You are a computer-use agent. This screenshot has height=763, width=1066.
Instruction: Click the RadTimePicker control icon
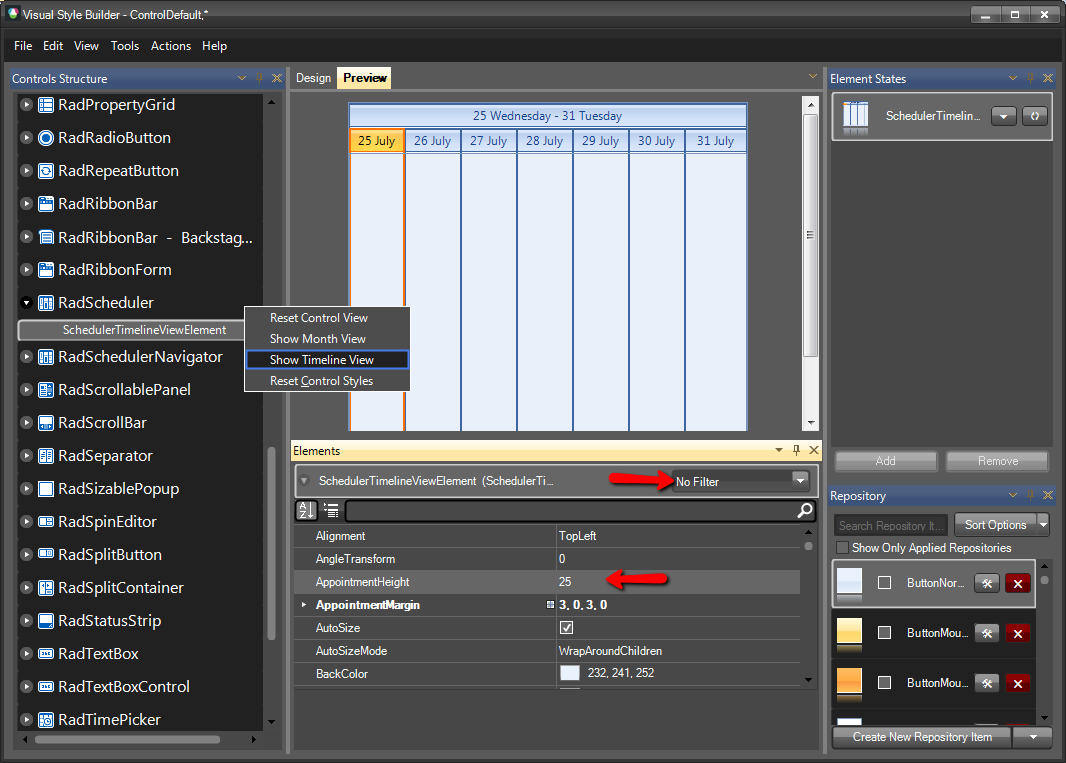46,719
